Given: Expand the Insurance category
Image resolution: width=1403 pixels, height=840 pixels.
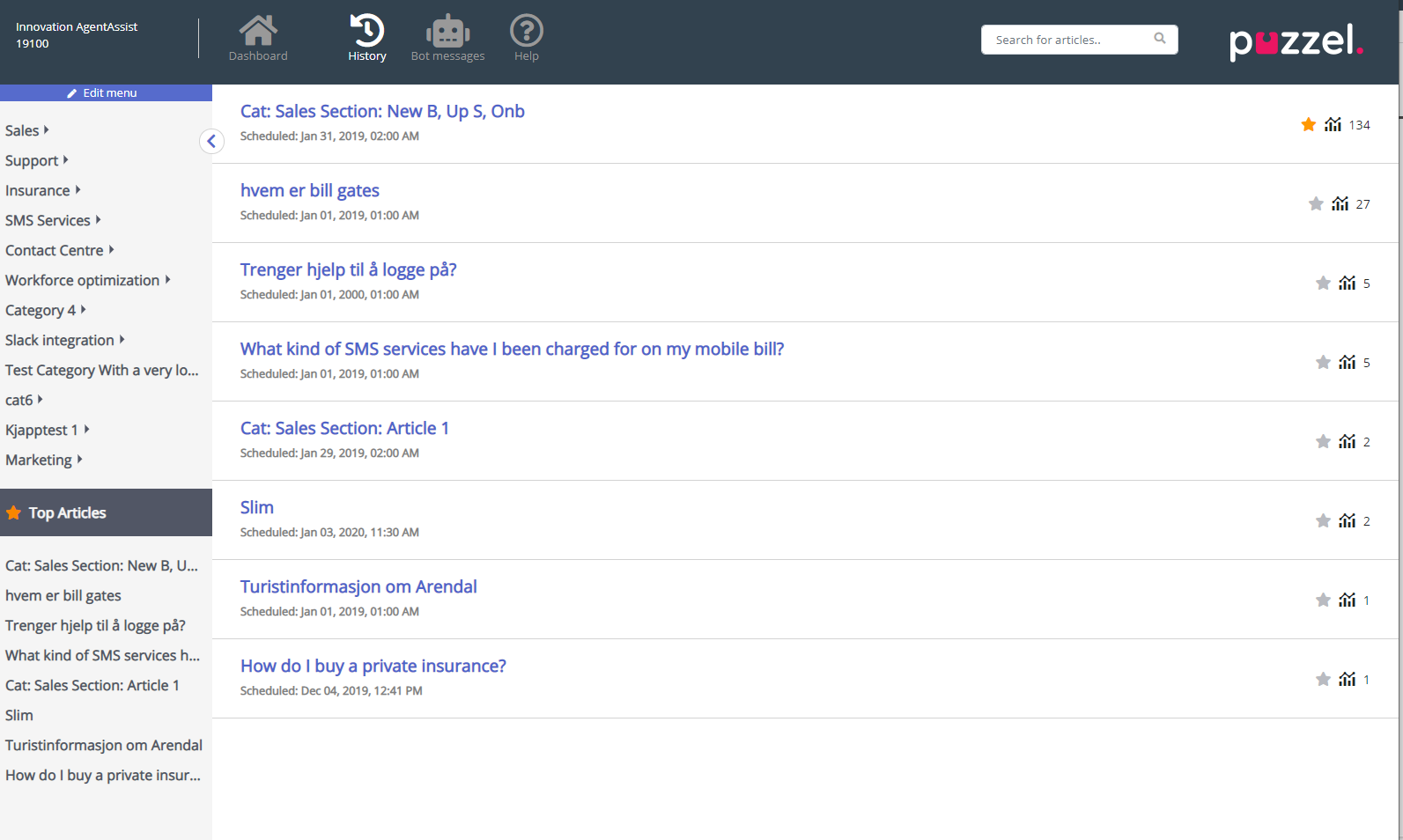Looking at the screenshot, I should (x=42, y=190).
